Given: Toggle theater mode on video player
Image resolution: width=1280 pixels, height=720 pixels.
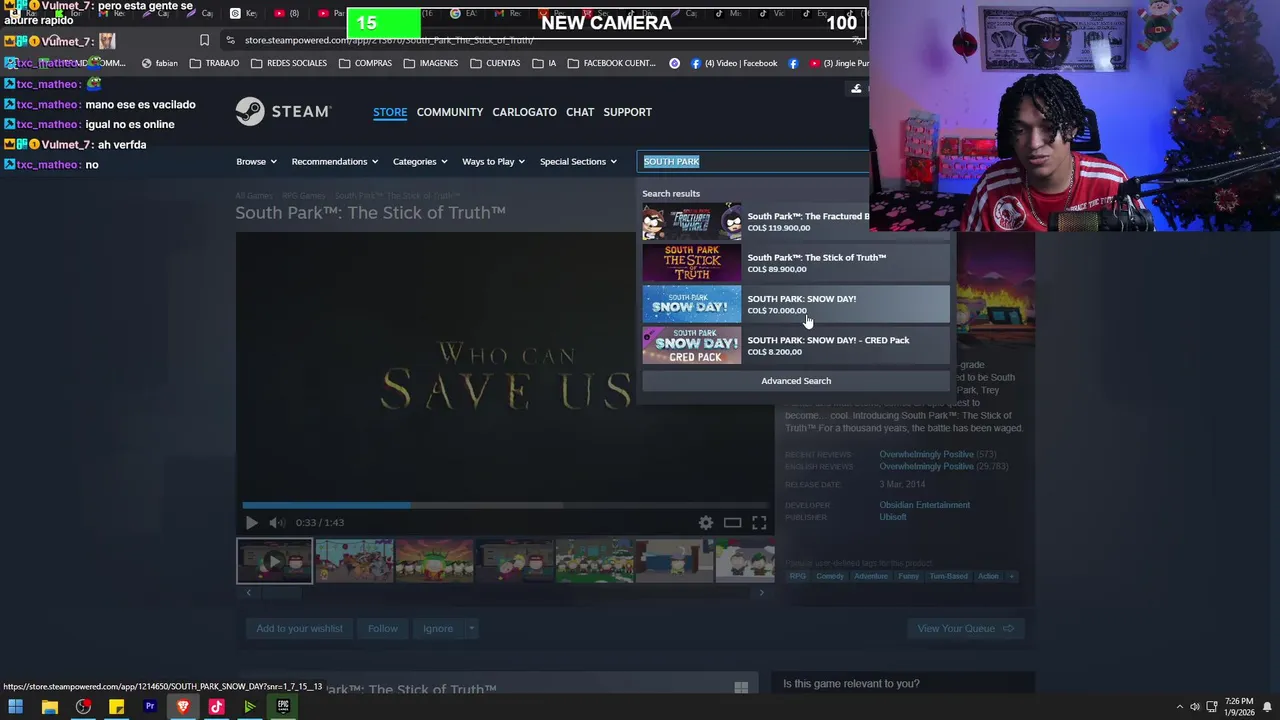Looking at the screenshot, I should click(733, 522).
